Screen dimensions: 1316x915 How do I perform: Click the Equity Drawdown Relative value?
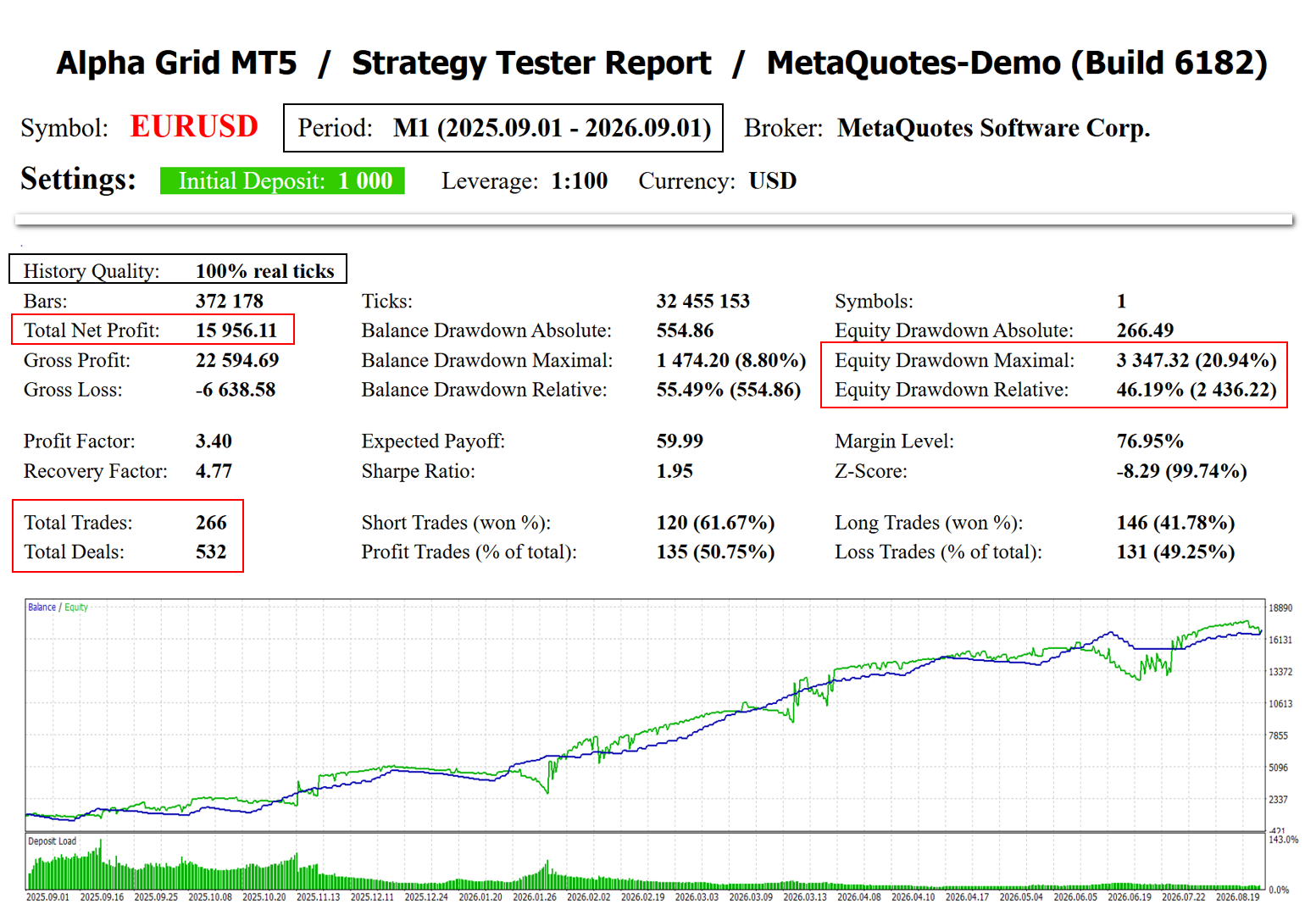1197,390
